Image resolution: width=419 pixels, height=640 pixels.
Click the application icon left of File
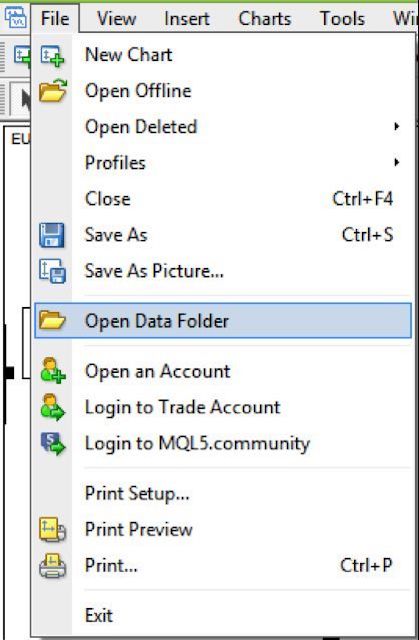pos(16,18)
